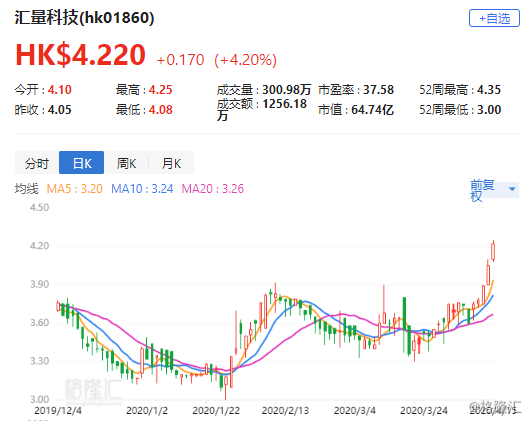The image size is (529, 421).
Task: Click the latest red candlestick near 4.20
Action: click(493, 251)
